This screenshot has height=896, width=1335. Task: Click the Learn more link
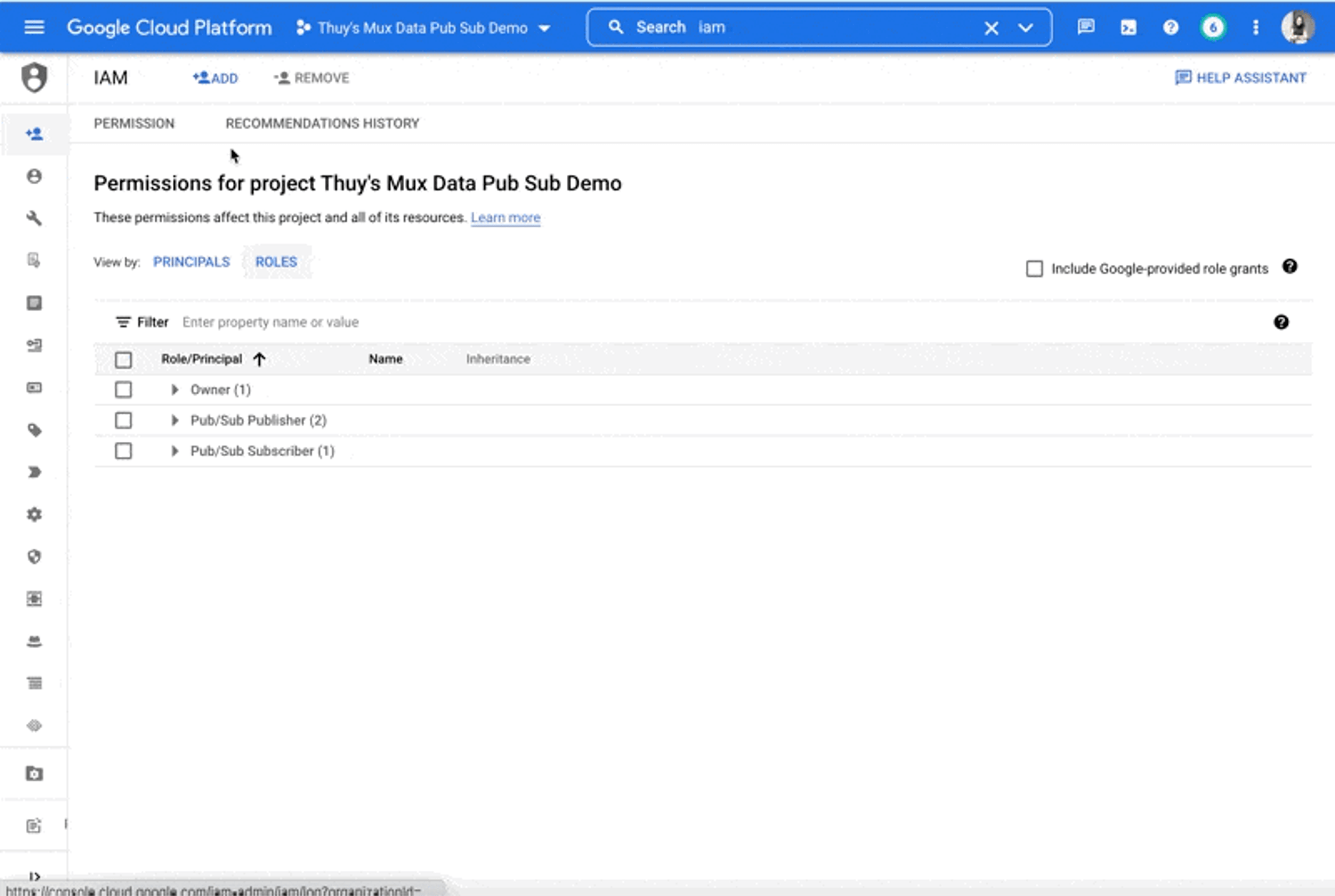(505, 217)
